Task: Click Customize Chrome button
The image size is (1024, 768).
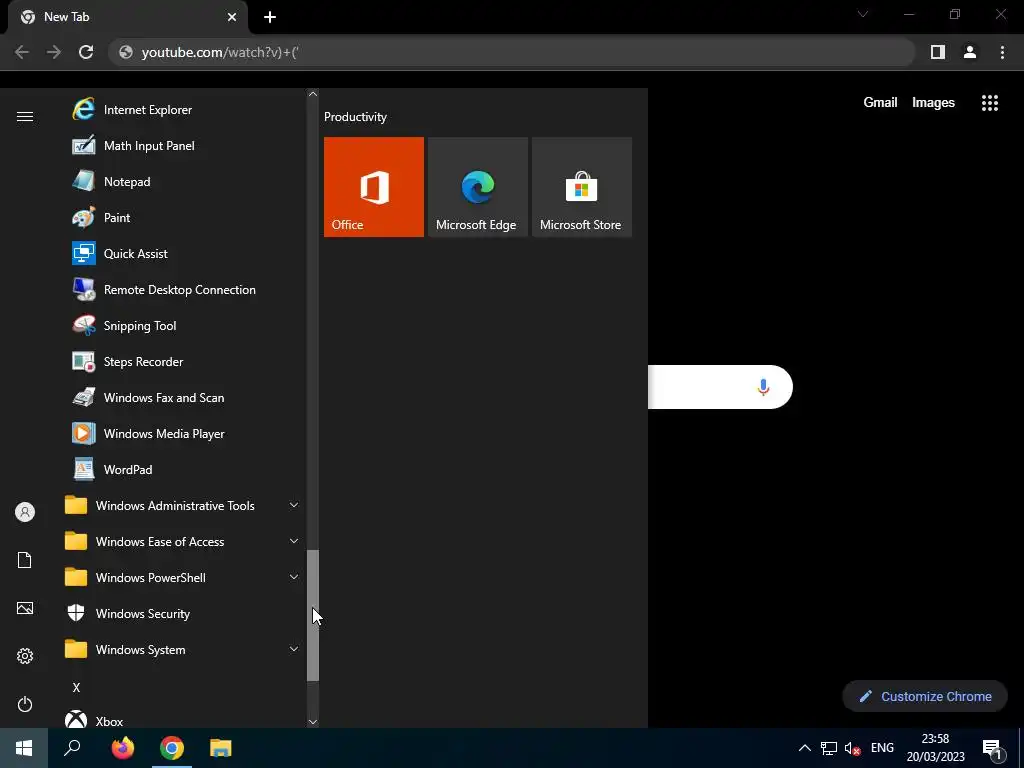Action: [x=925, y=696]
